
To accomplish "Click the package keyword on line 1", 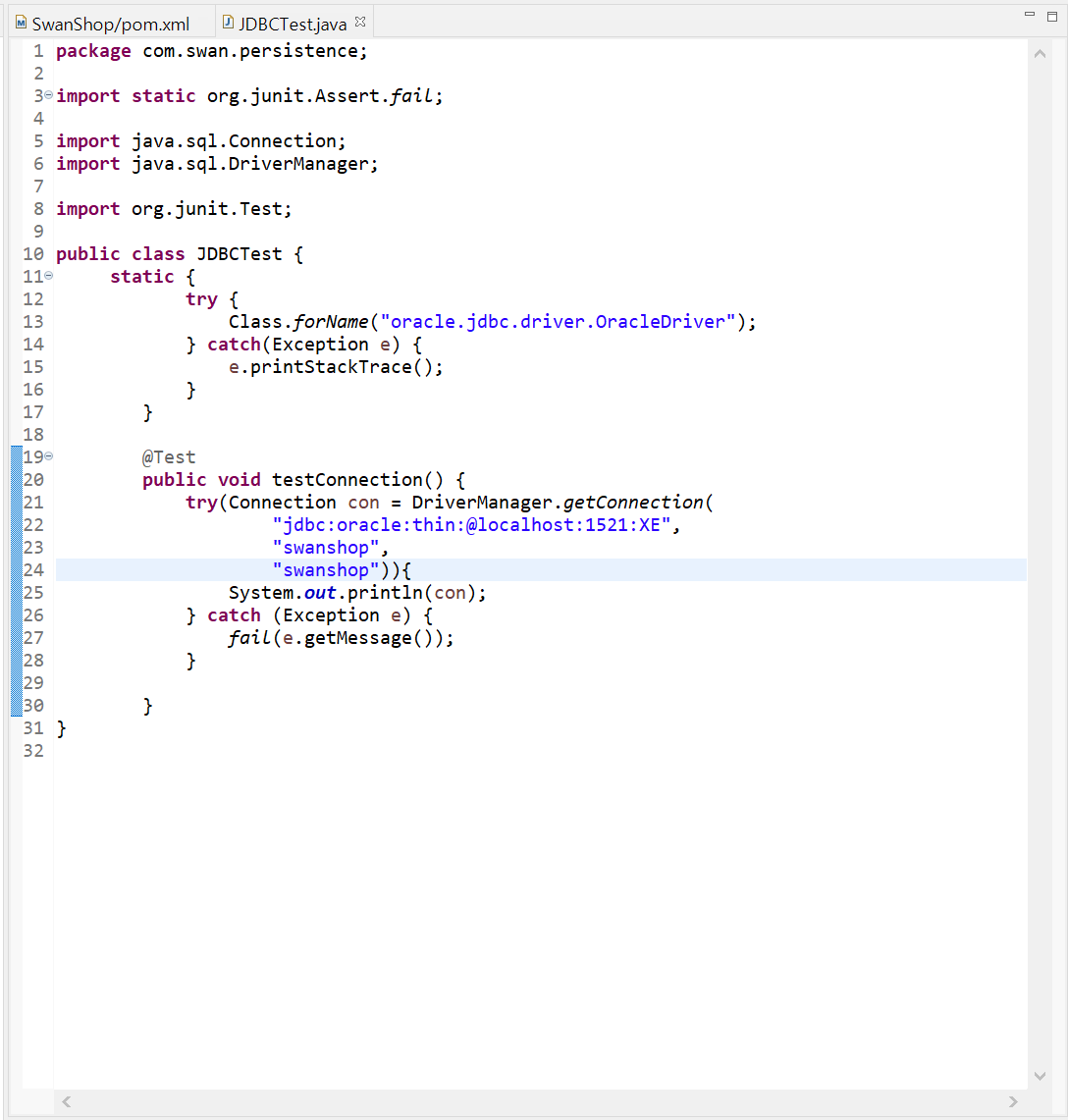I will (93, 51).
